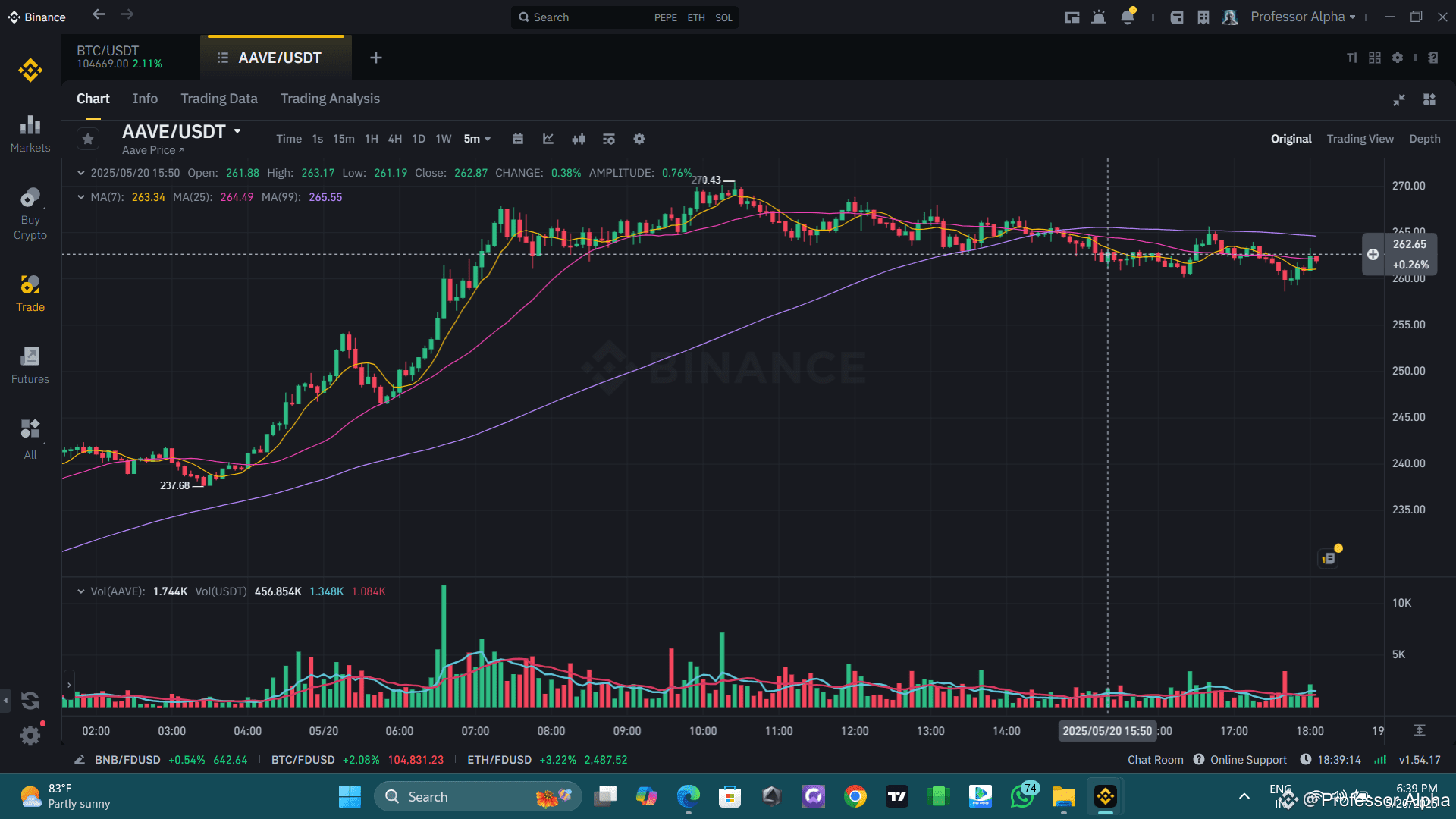Open the Windows Start menu

click(350, 796)
